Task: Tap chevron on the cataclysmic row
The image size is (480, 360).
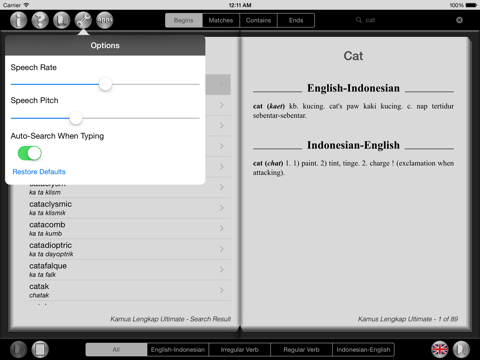Action: pos(222,208)
